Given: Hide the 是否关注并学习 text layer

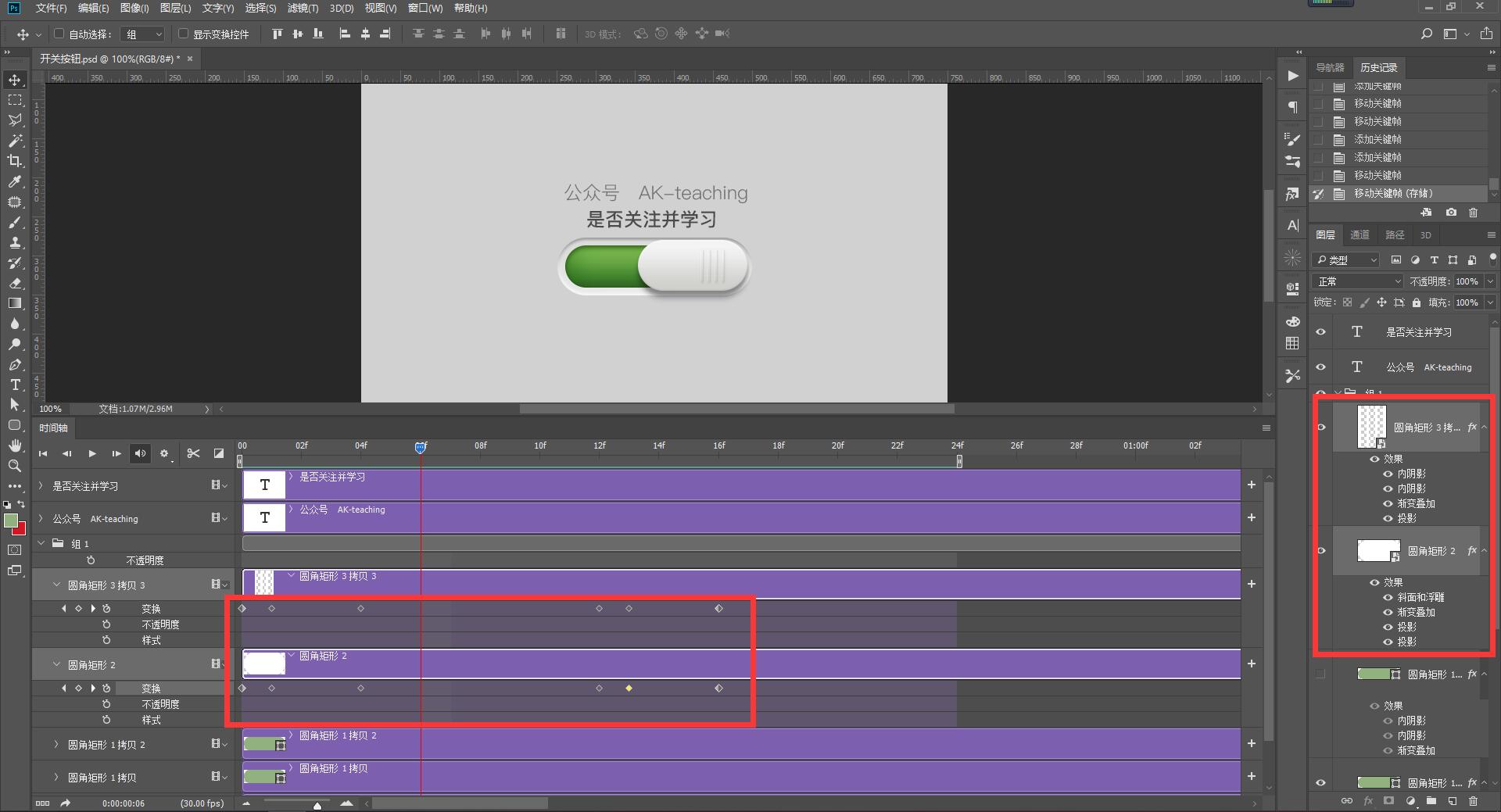Looking at the screenshot, I should pos(1321,332).
